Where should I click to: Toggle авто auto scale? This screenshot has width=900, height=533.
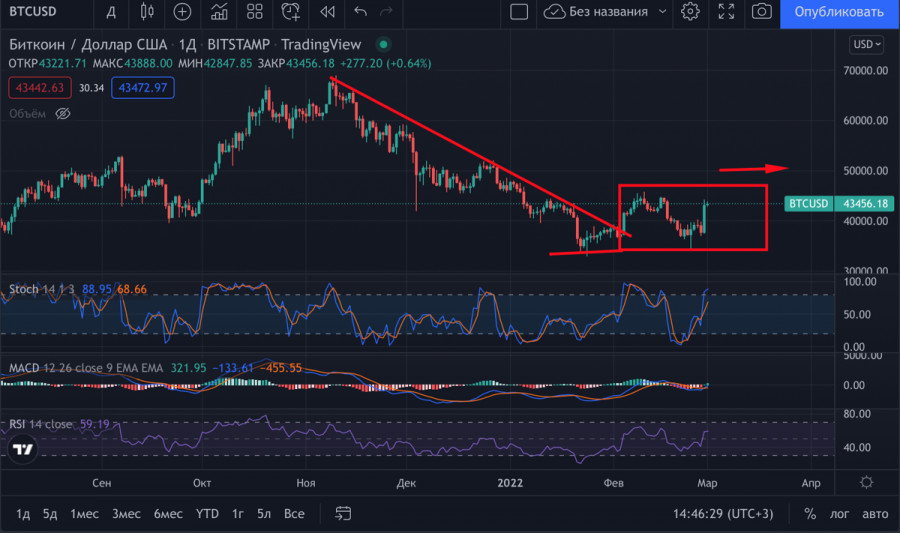click(x=875, y=513)
